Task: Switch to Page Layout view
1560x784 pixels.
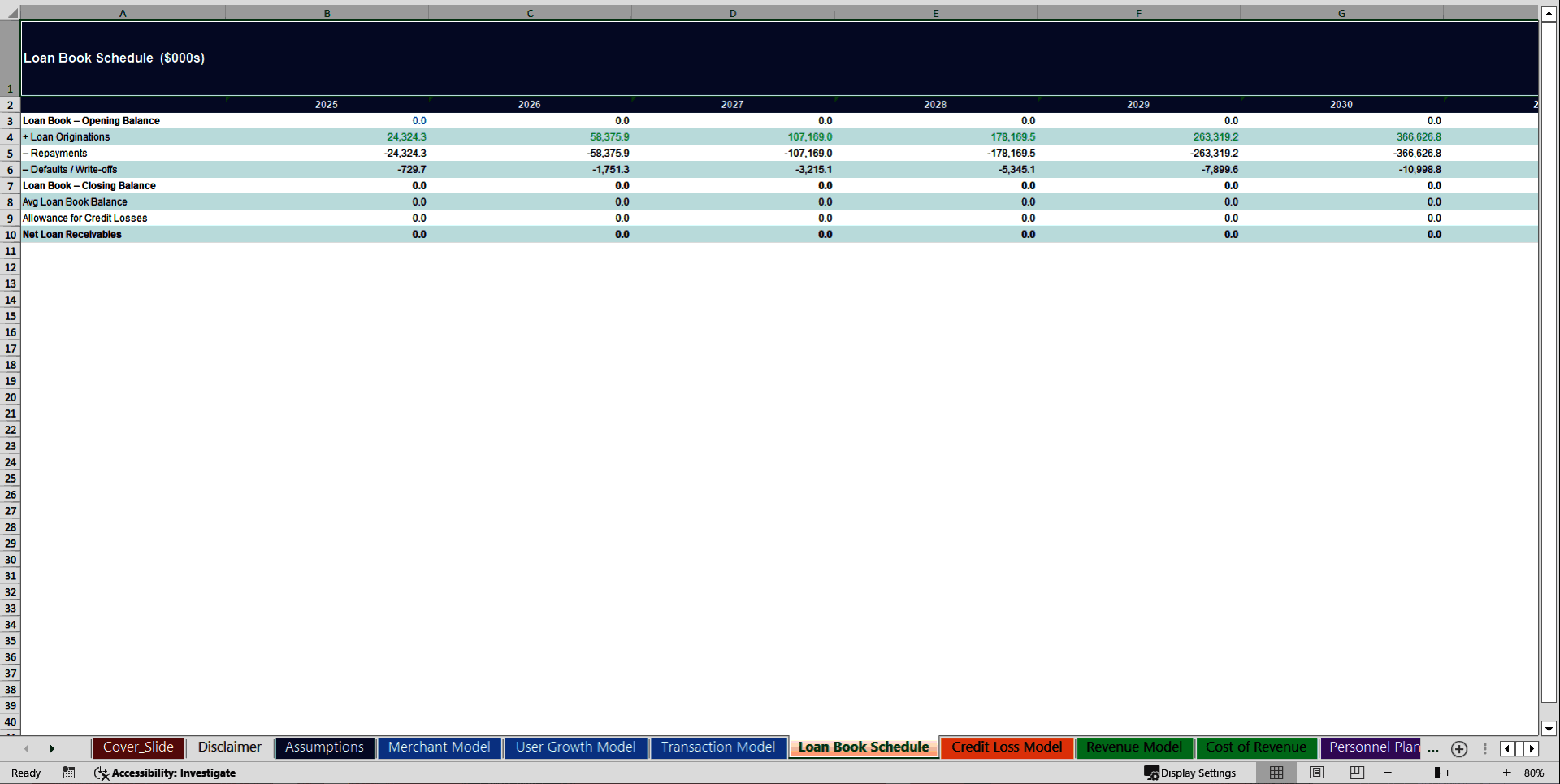Action: tap(1316, 773)
